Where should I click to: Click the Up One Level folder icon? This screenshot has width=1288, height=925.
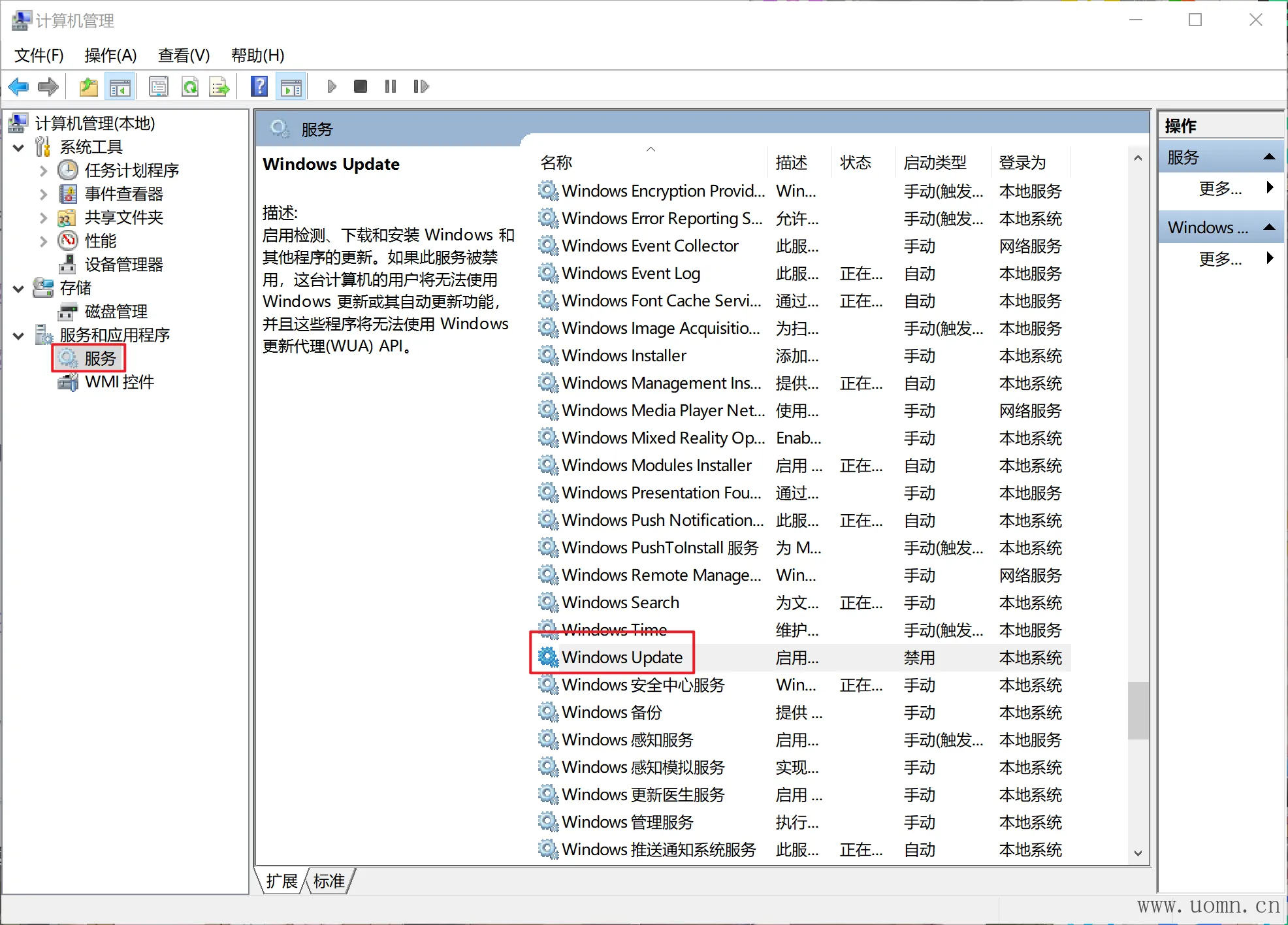(x=88, y=86)
